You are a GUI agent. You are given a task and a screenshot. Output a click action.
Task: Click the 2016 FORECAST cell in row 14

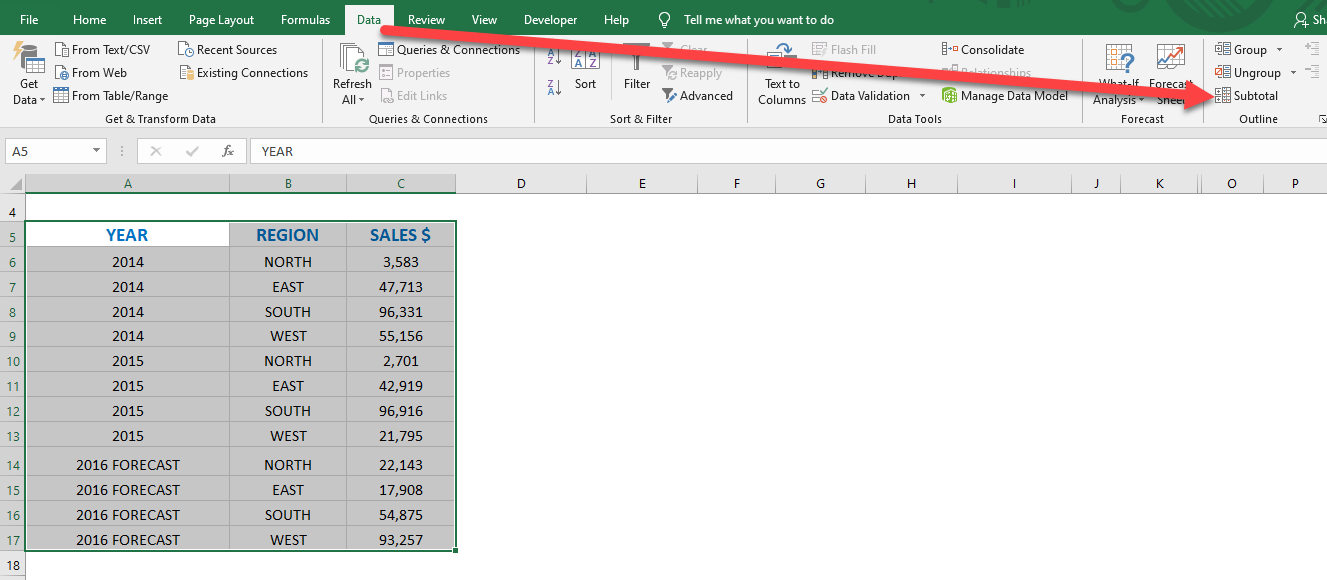click(x=127, y=465)
